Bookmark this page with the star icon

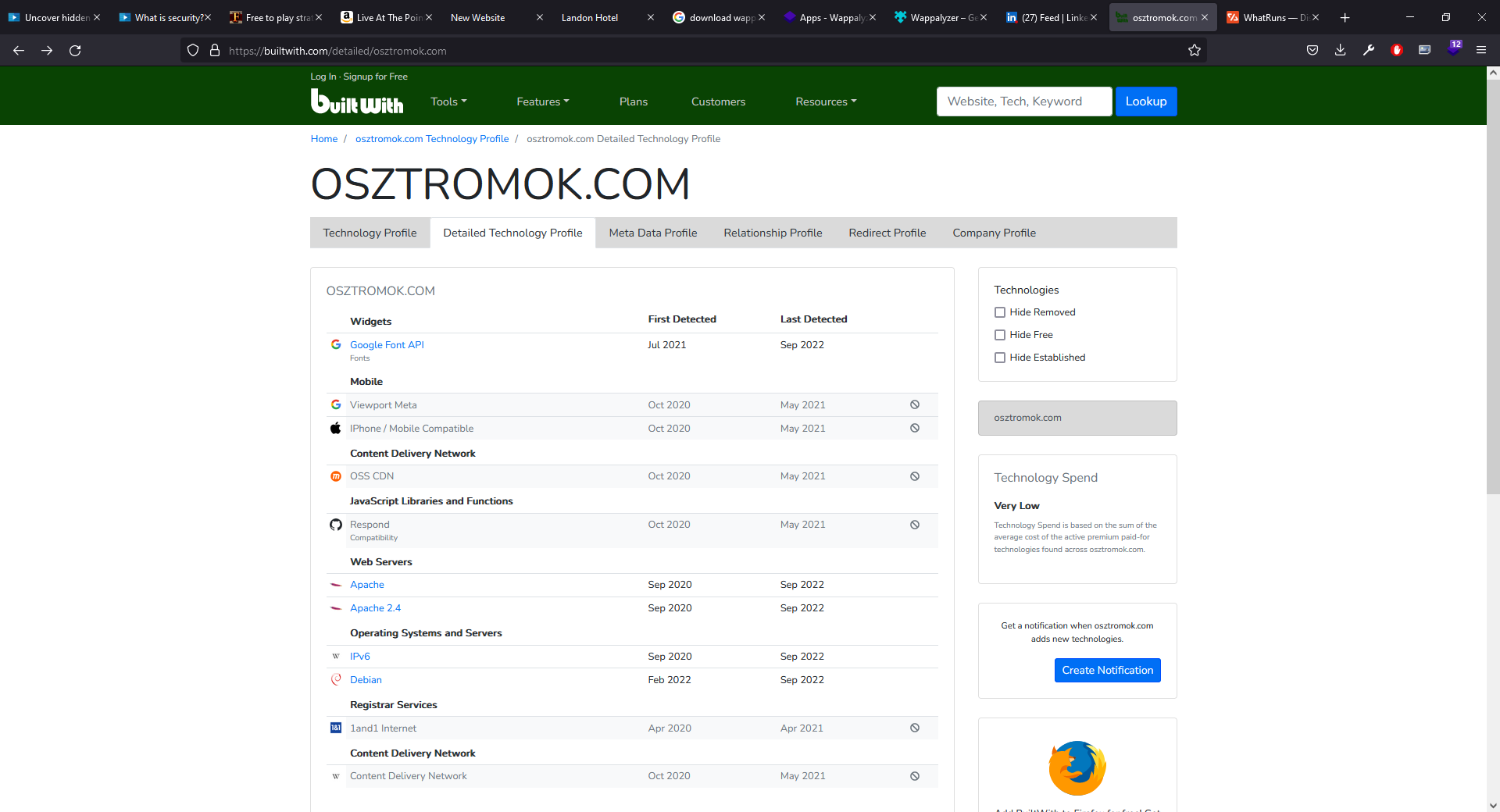coord(1195,51)
